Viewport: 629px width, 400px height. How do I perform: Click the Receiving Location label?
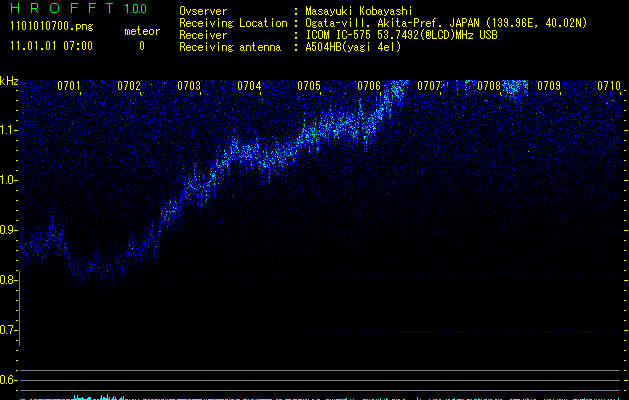tap(233, 23)
